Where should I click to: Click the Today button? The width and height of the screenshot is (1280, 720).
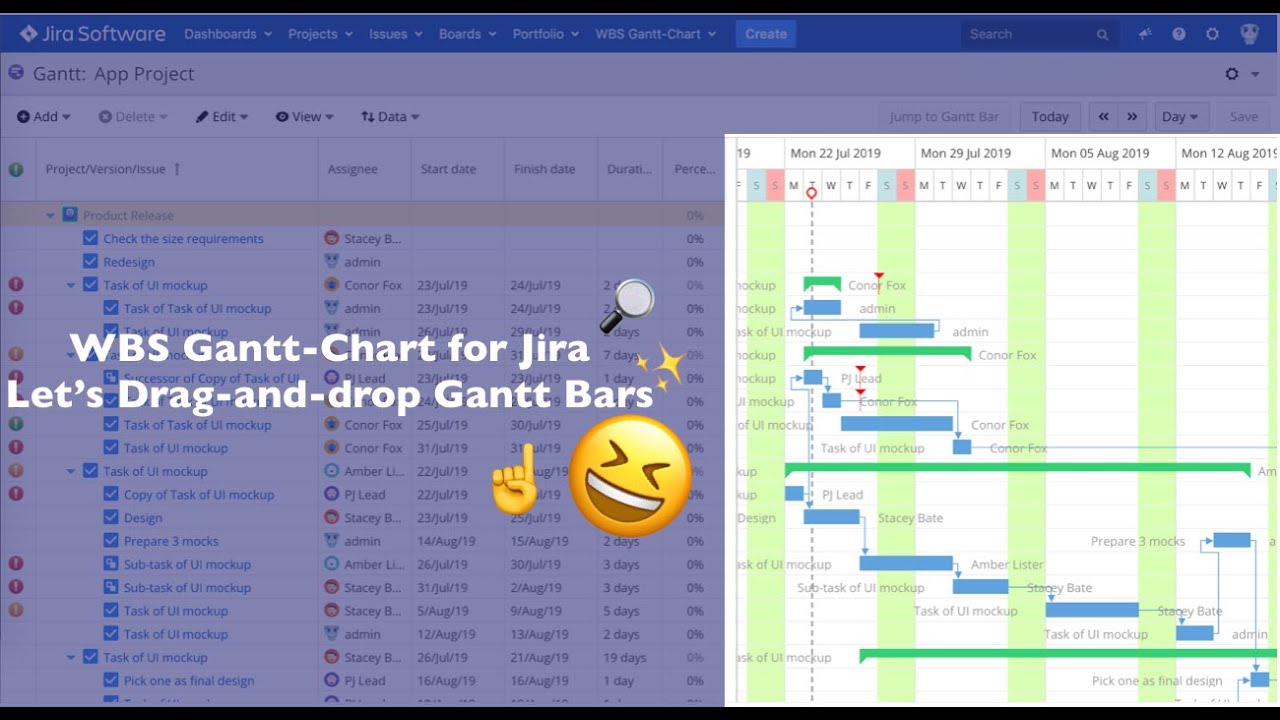[1050, 116]
